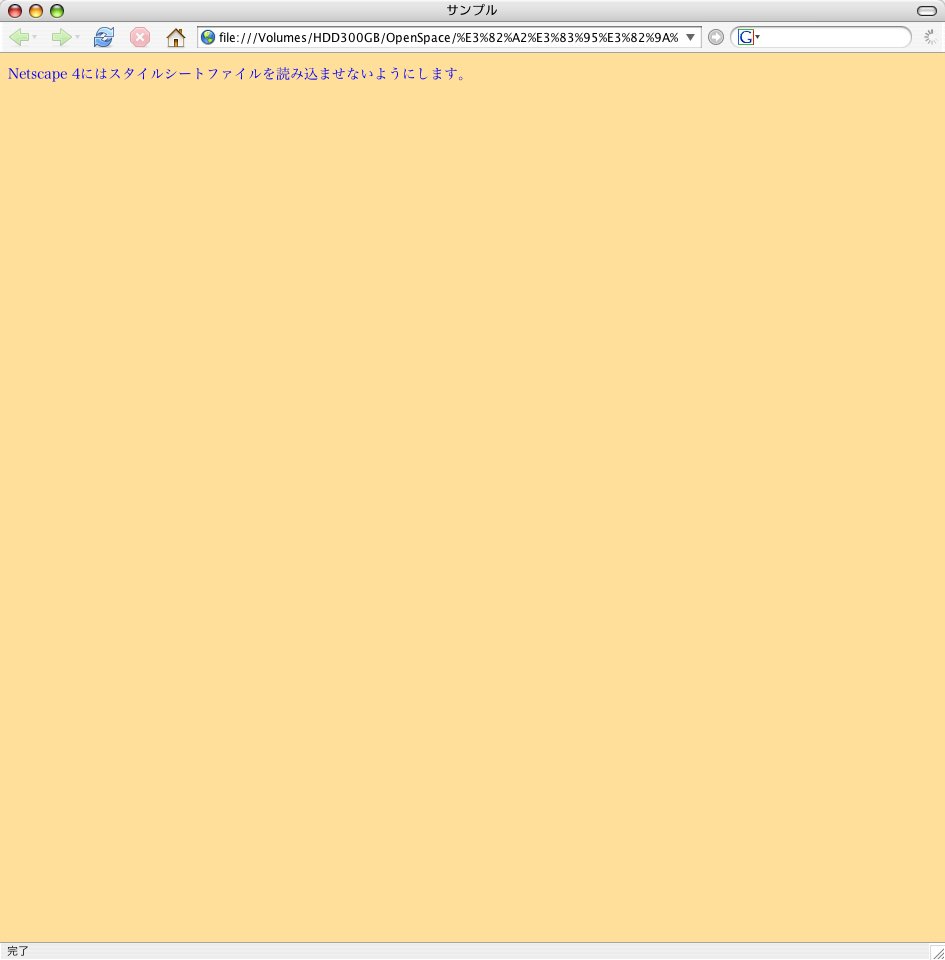This screenshot has height=960, width=945.
Task: Click the globe site icon in address bar
Action: pos(208,37)
